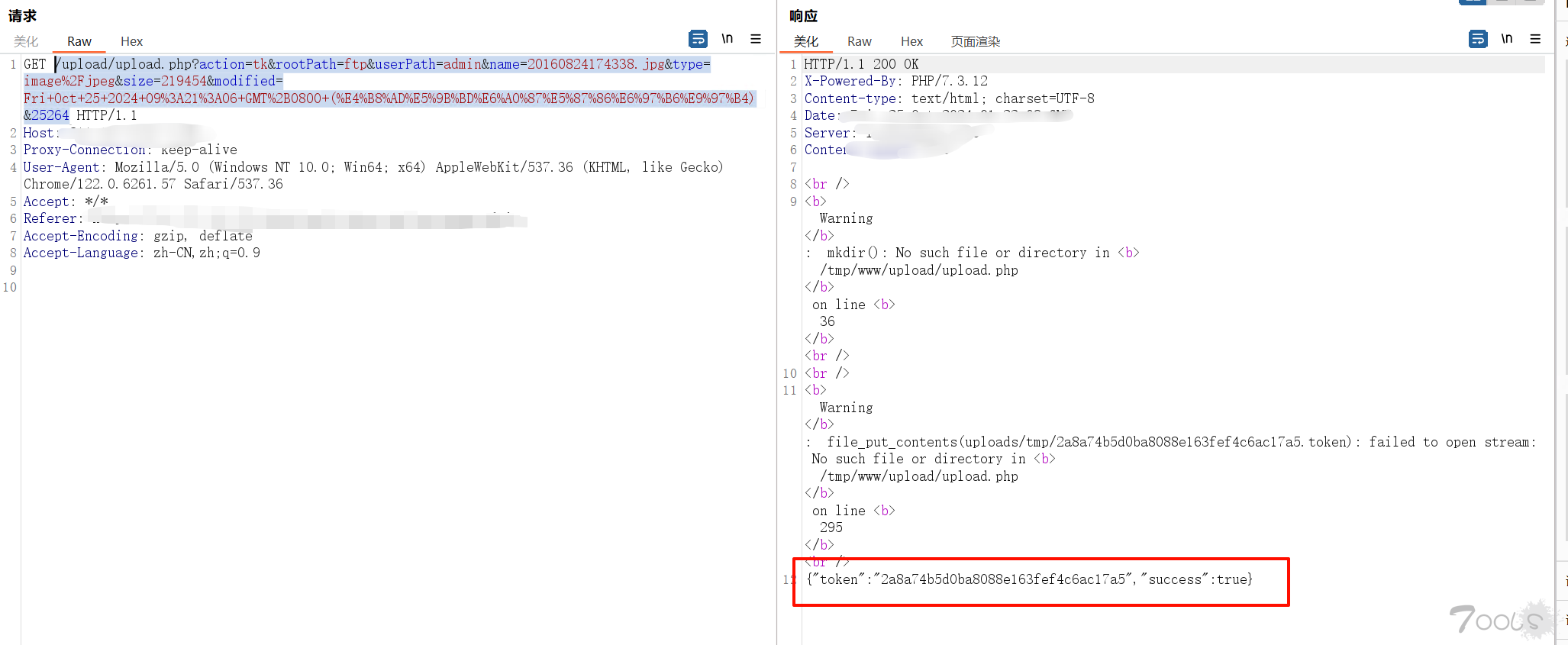Image resolution: width=1568 pixels, height=645 pixels.
Task: Open the 页面渲染 render tab
Action: pos(976,41)
